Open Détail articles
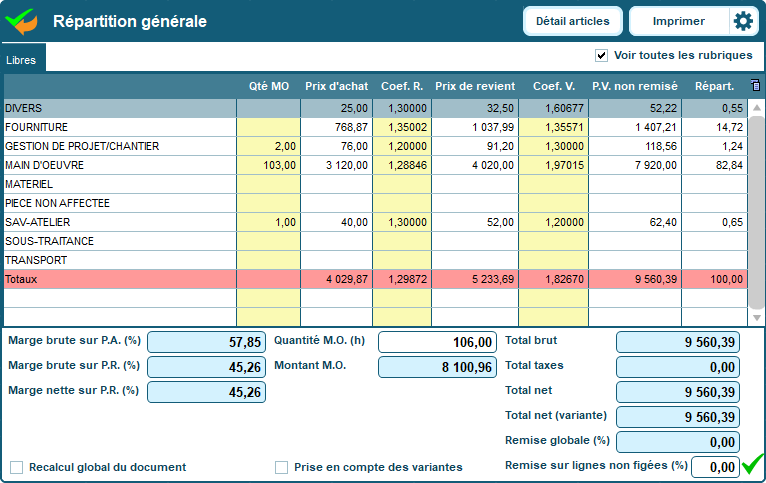Viewport: 766px width, 483px height. click(573, 21)
